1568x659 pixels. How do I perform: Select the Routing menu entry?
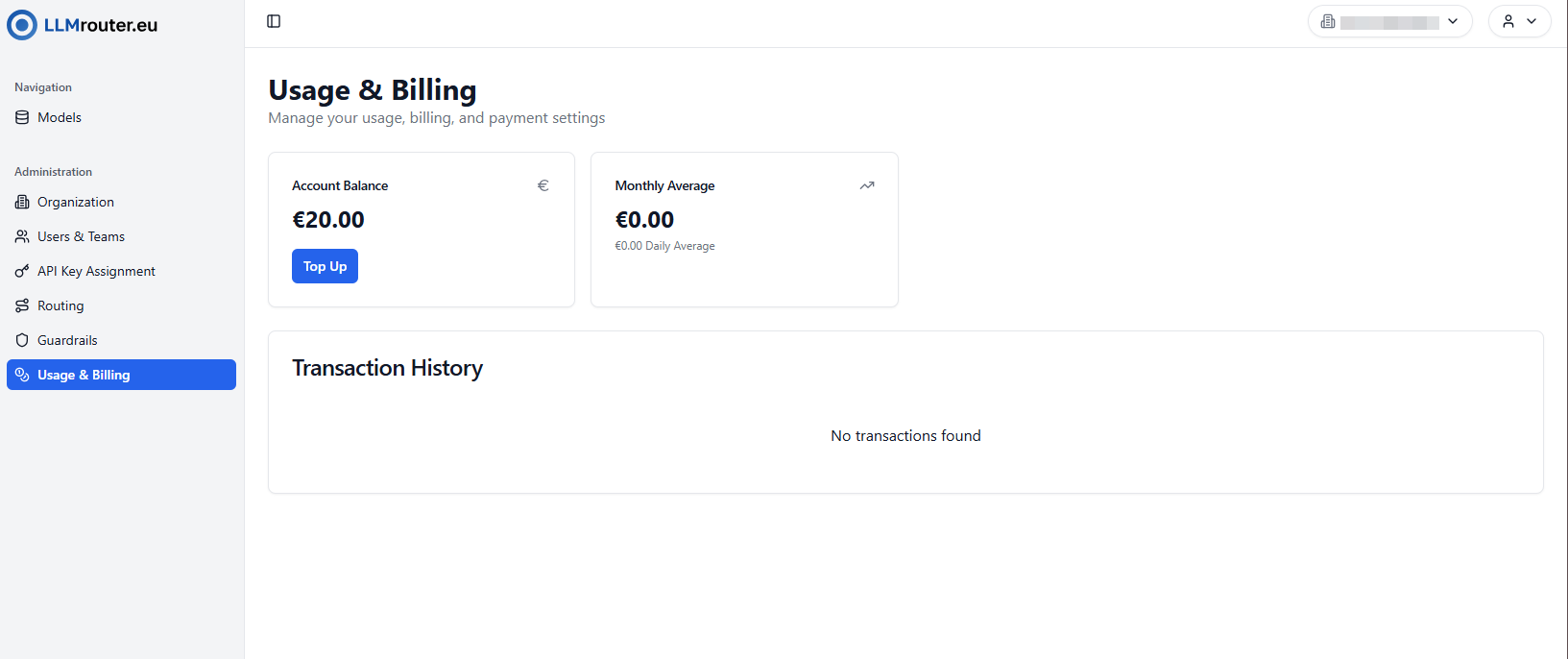(x=60, y=305)
